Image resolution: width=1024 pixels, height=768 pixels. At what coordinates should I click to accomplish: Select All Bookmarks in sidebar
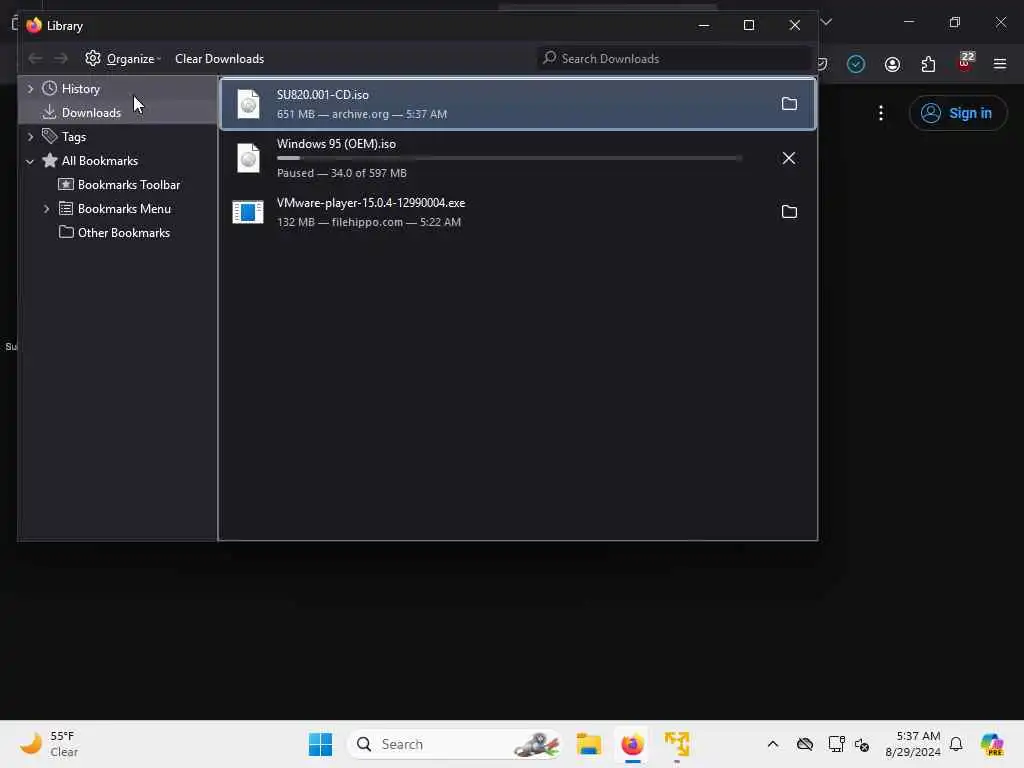click(99, 161)
